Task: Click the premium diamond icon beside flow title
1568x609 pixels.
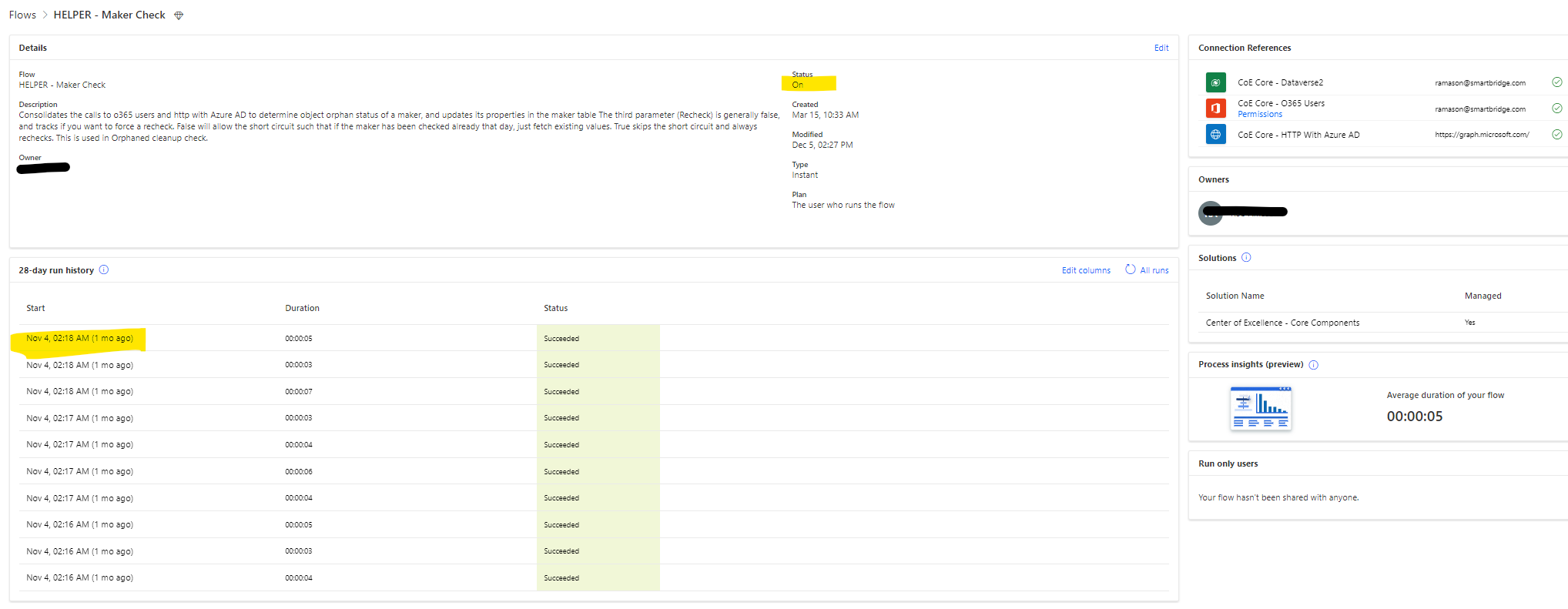Action: point(179,15)
